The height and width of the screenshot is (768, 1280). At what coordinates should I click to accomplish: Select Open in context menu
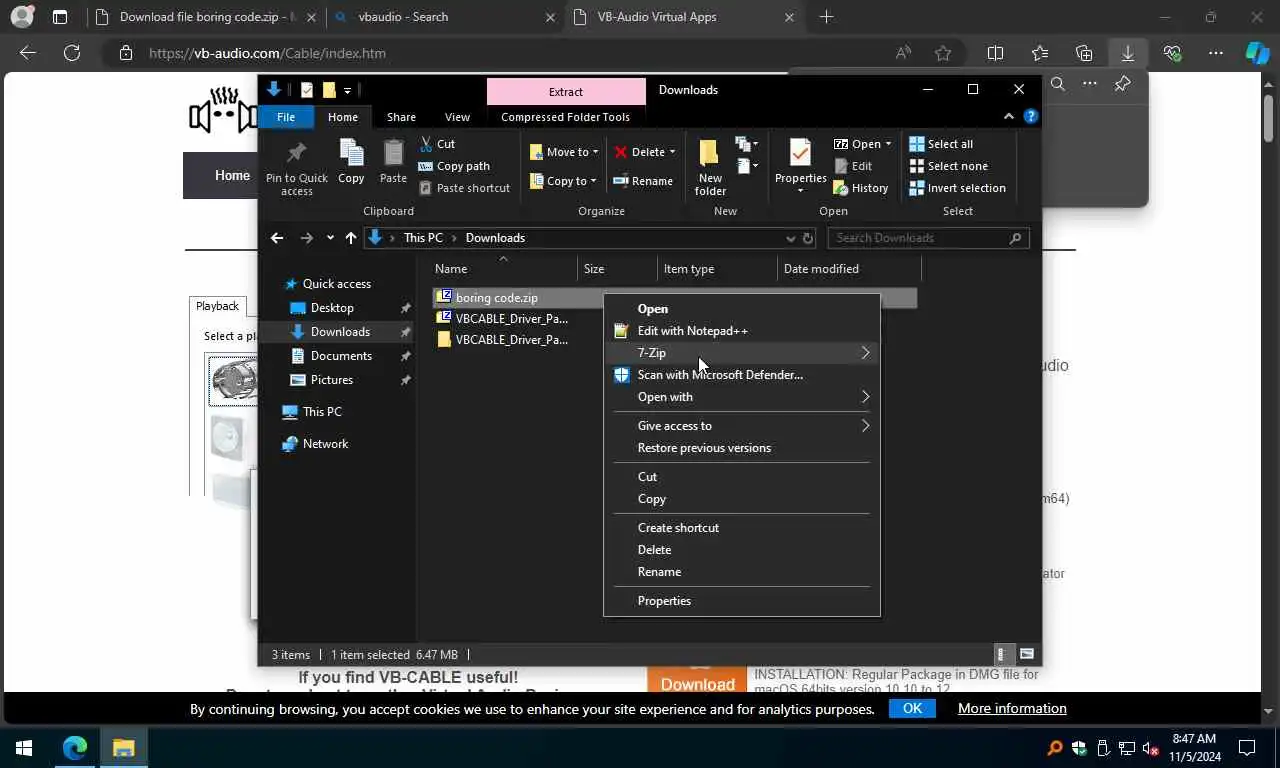tap(742, 309)
